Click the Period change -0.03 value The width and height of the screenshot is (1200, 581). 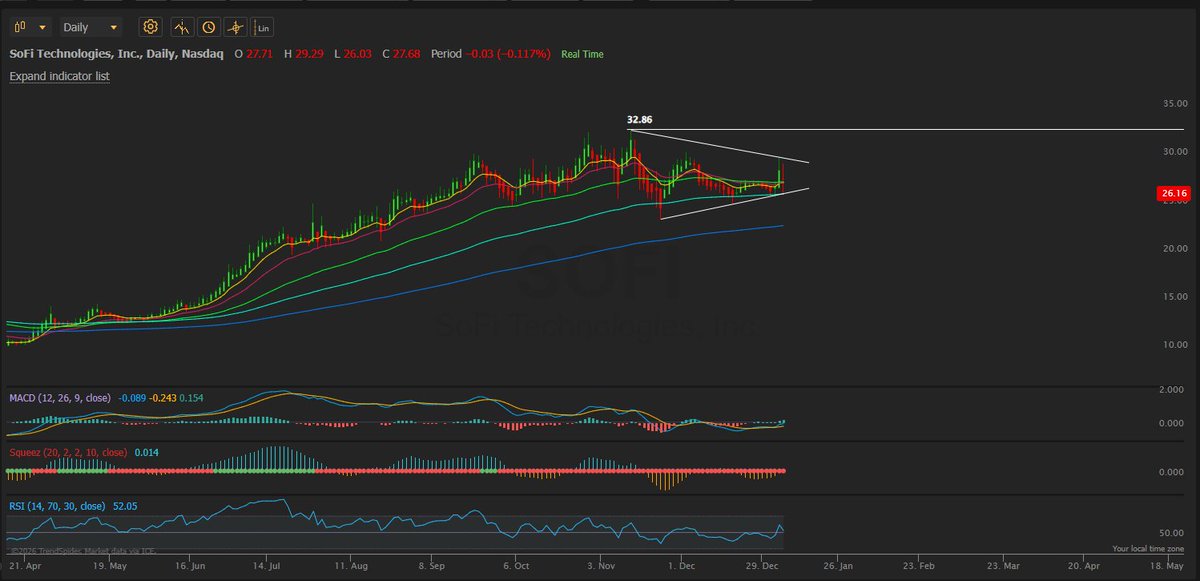point(482,54)
